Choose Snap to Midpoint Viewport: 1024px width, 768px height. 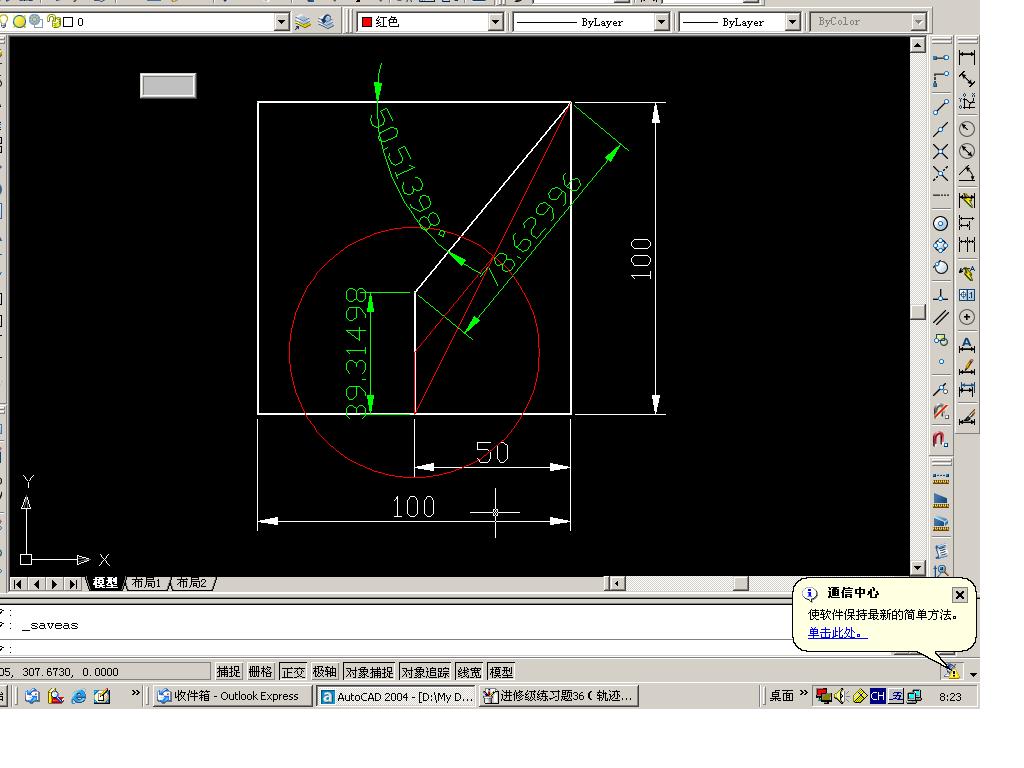click(x=940, y=129)
